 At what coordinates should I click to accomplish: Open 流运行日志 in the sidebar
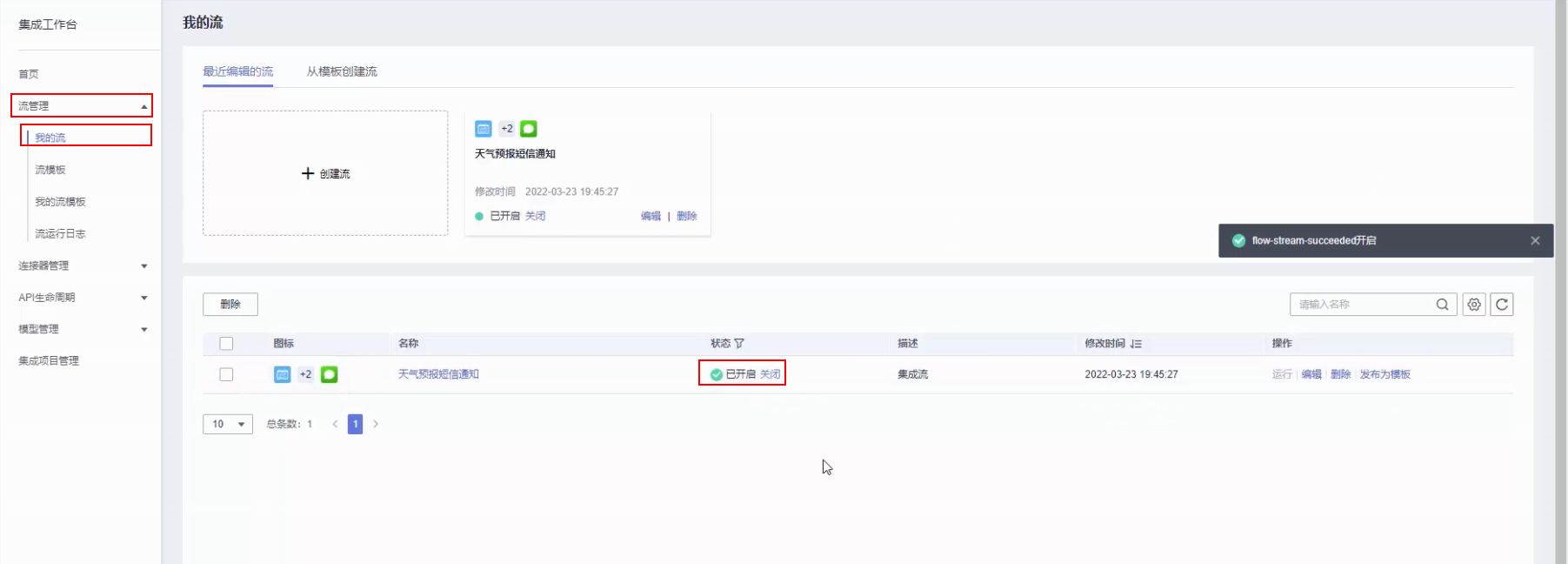click(x=60, y=234)
